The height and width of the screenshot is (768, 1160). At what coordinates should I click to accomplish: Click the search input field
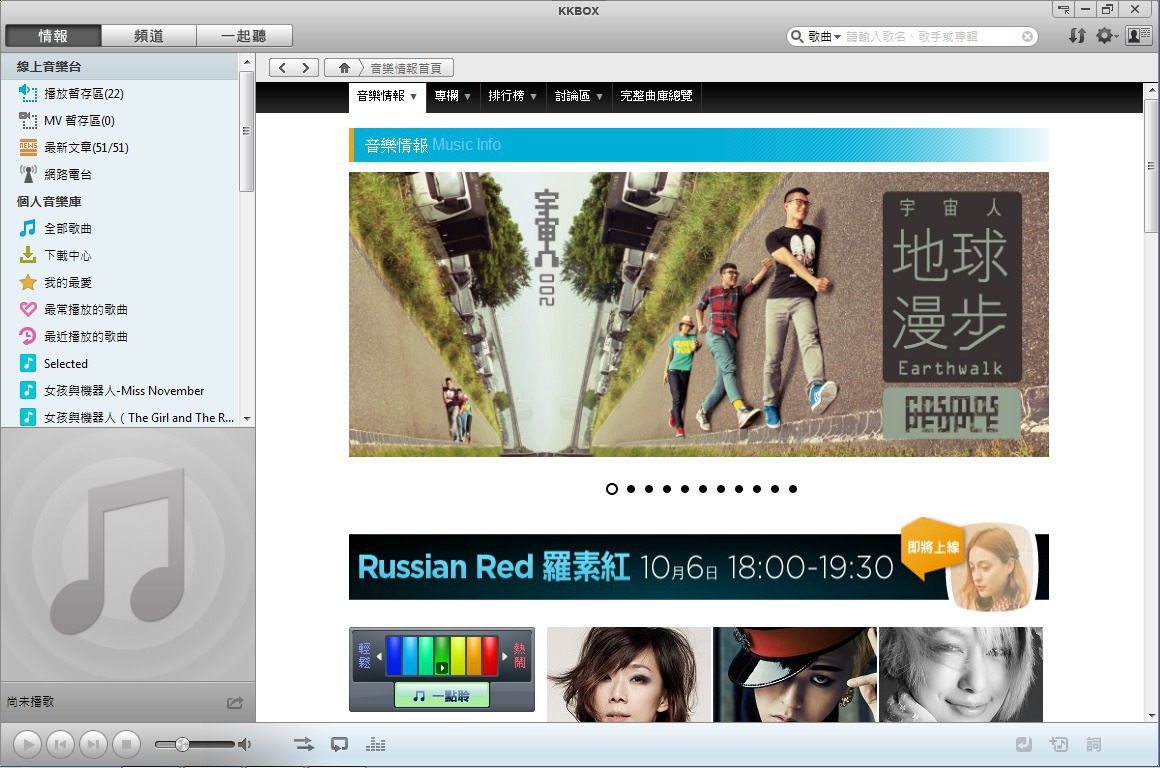coord(932,36)
